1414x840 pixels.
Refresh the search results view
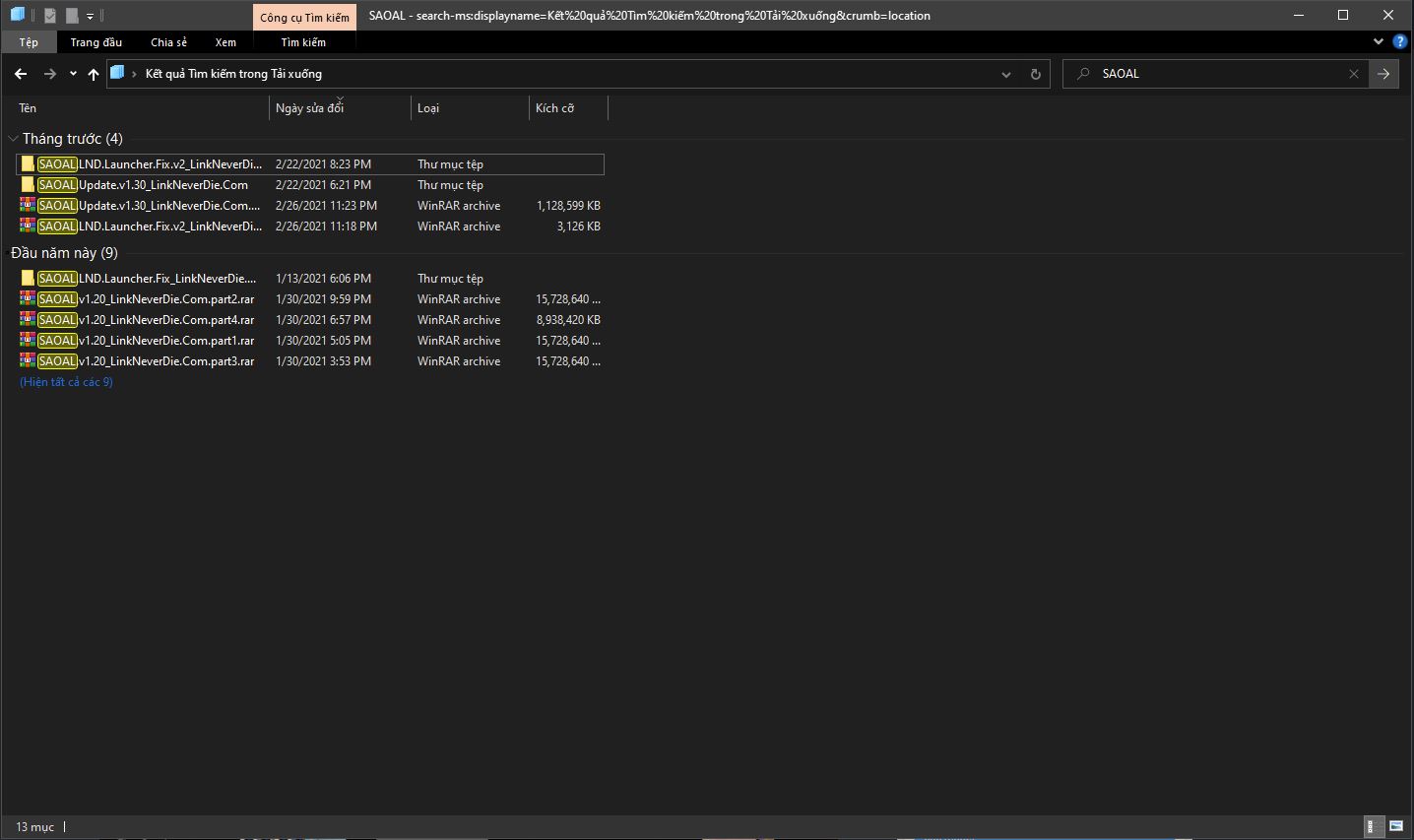click(1035, 74)
